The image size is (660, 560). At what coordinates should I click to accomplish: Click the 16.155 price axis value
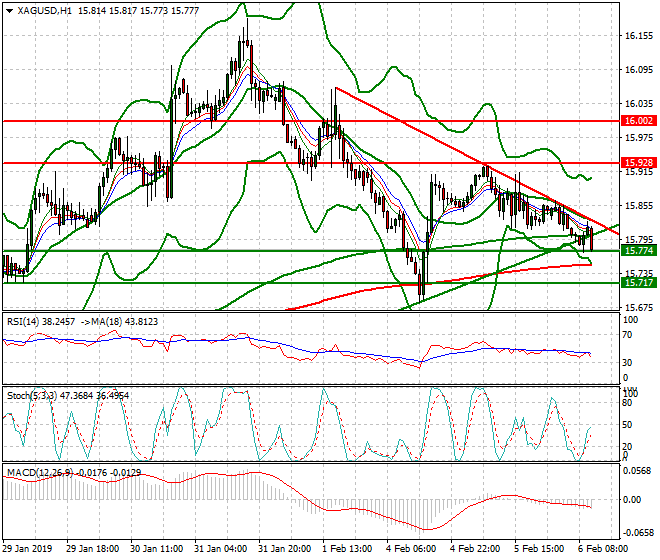pos(639,36)
